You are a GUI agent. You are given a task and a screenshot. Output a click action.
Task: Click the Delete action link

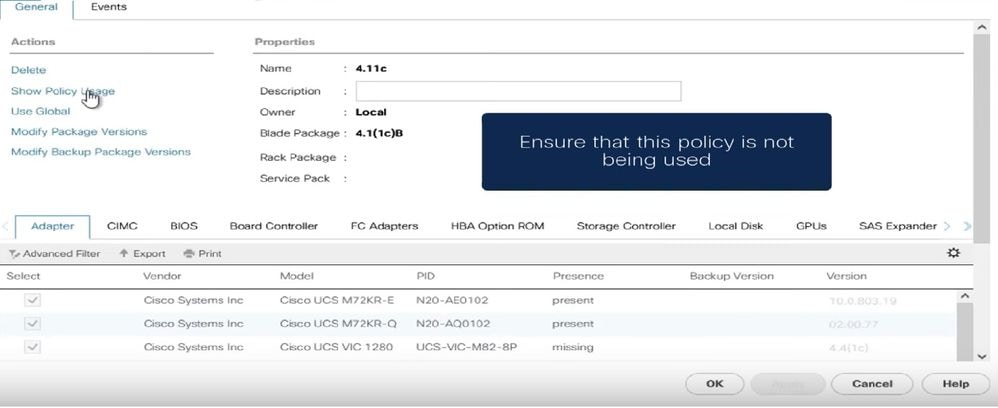click(29, 70)
